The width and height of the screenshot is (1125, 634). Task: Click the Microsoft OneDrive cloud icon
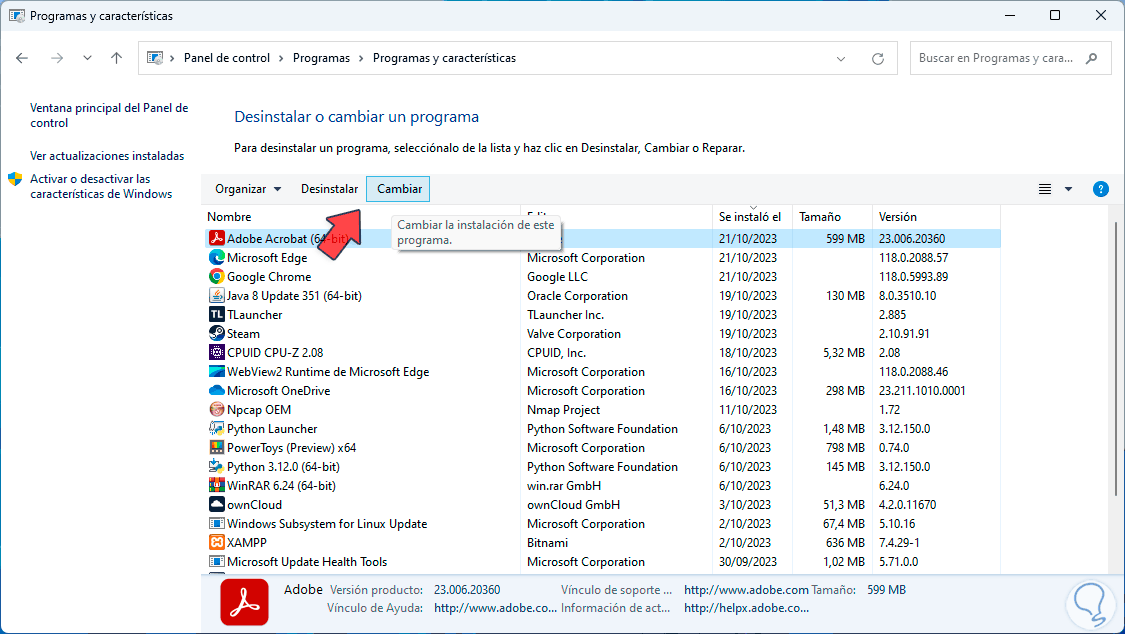(x=216, y=390)
